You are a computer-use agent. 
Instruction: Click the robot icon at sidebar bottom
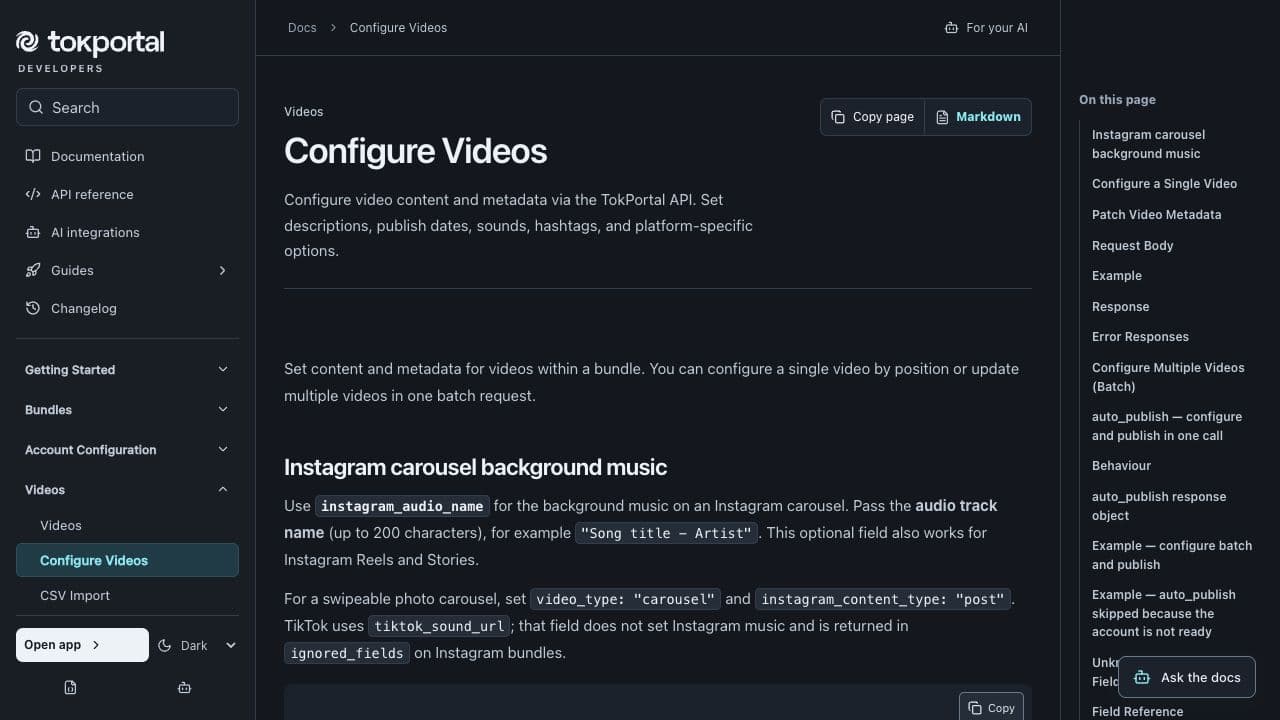pos(184,687)
